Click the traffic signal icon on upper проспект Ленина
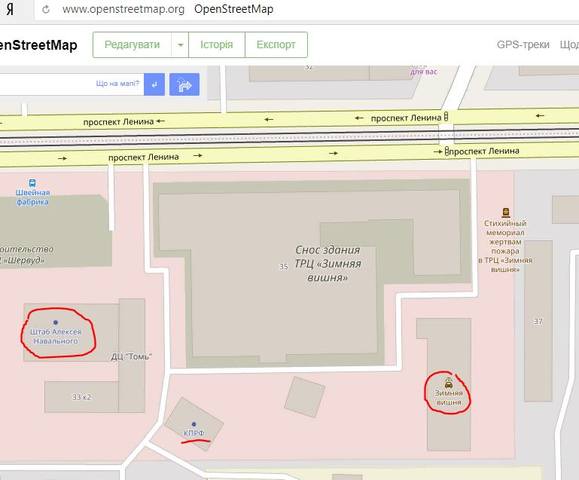 point(446,117)
